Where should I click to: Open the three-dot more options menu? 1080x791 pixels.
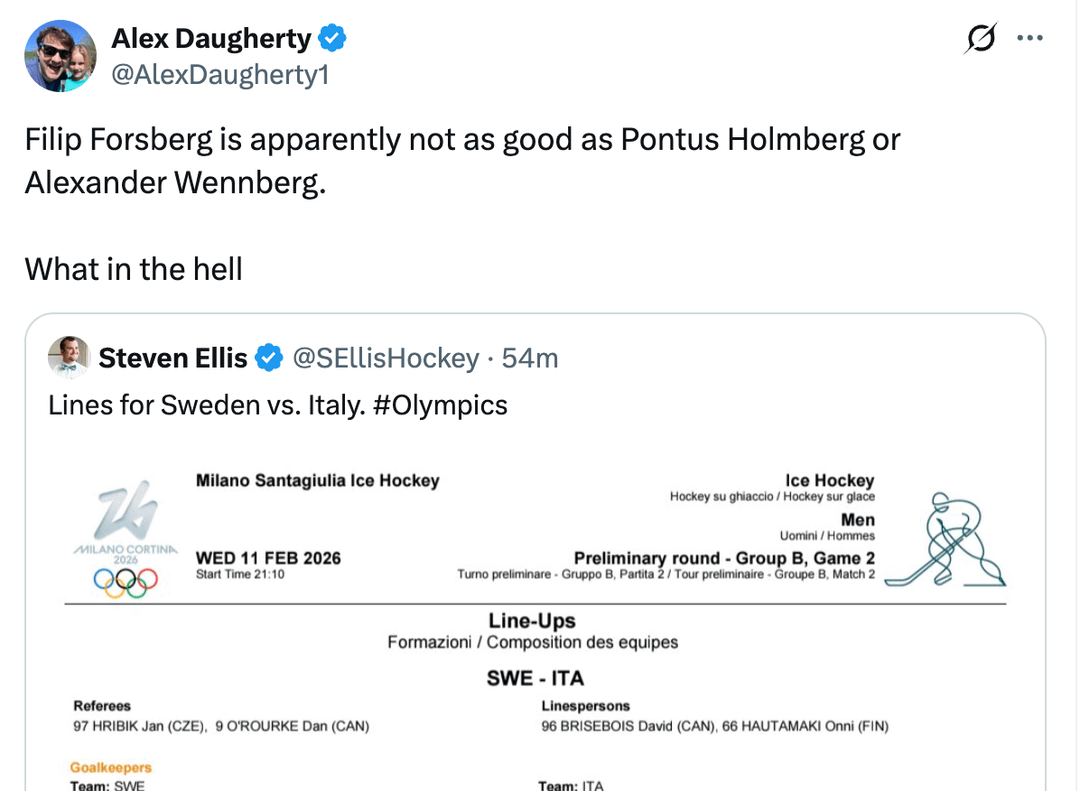tap(1029, 39)
